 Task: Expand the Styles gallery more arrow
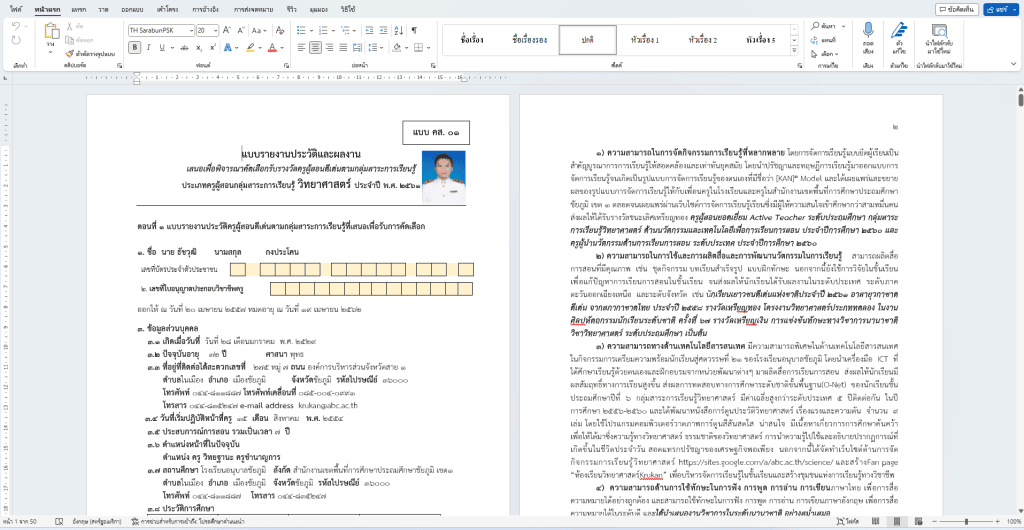tap(793, 52)
